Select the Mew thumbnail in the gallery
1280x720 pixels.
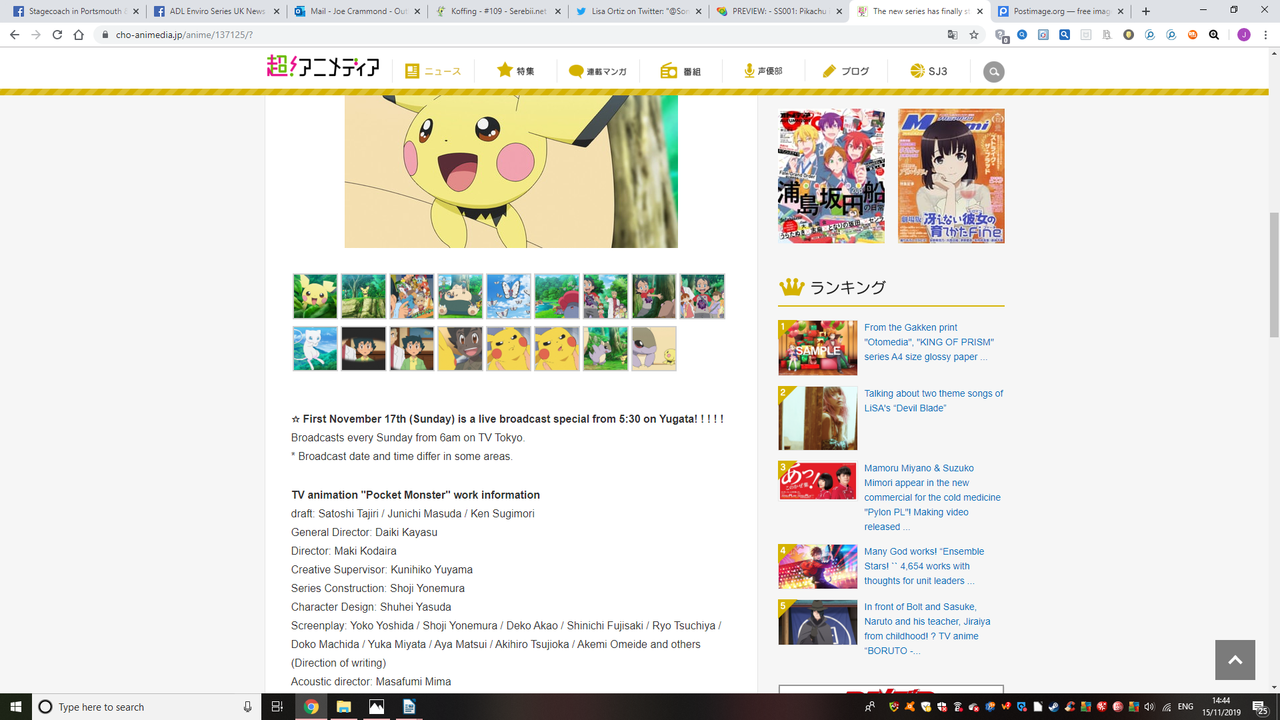tap(315, 348)
